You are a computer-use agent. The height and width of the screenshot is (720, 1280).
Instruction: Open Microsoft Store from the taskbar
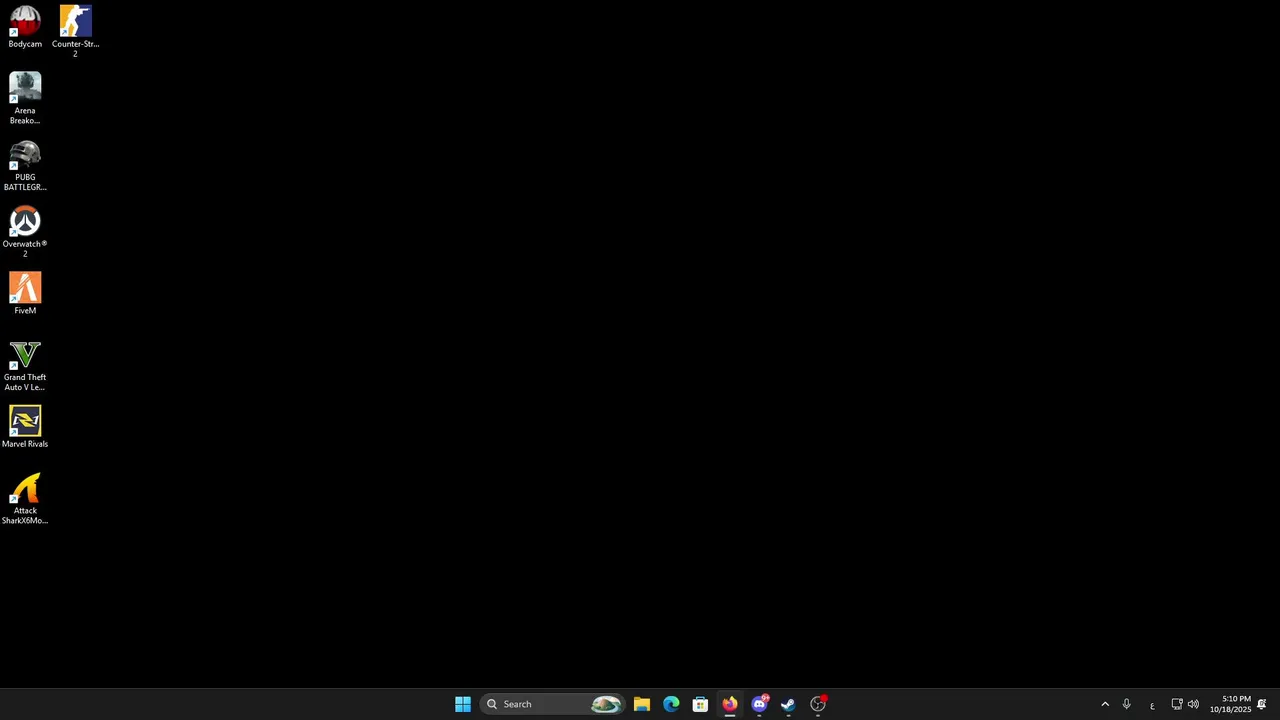click(700, 704)
